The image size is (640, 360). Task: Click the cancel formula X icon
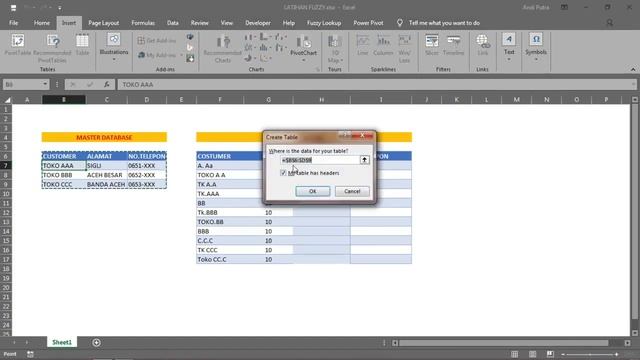click(x=73, y=84)
